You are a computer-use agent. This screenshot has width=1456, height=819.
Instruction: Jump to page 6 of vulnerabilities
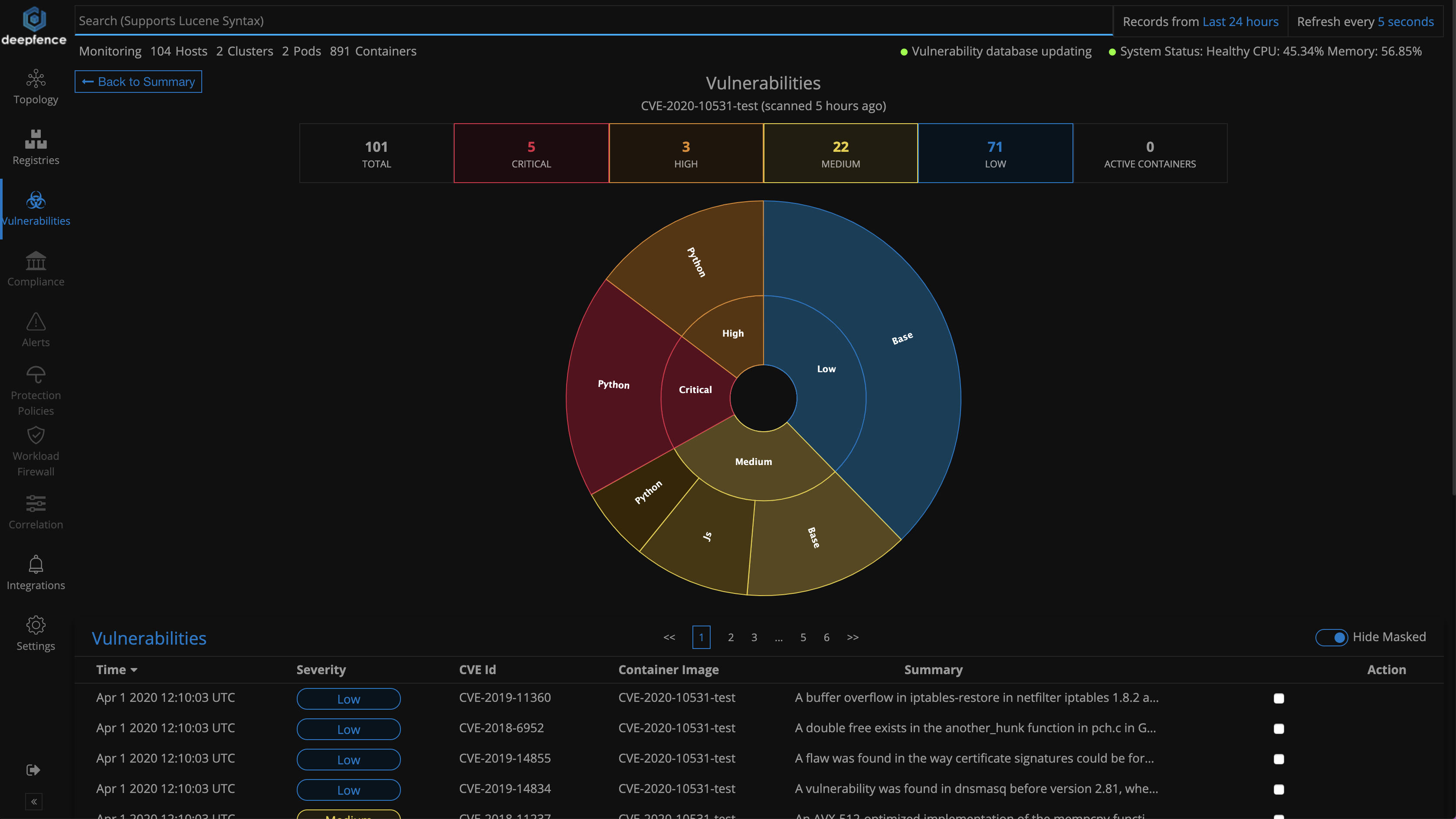[826, 637]
